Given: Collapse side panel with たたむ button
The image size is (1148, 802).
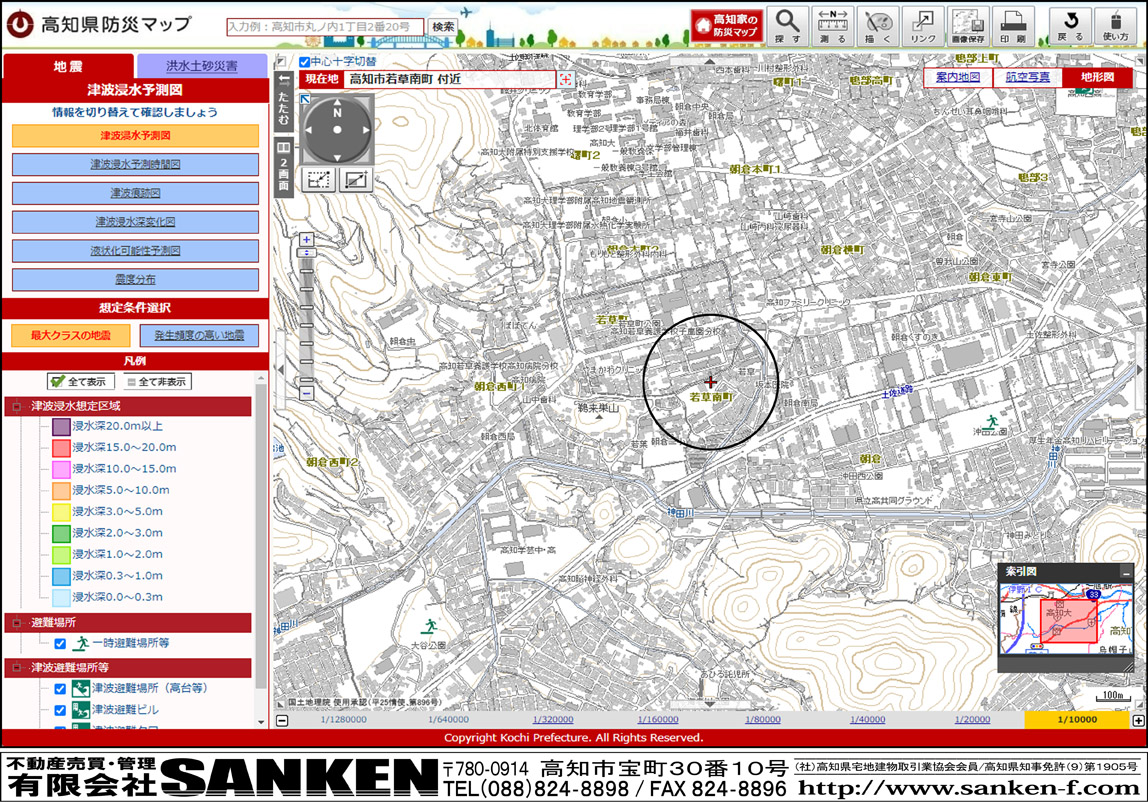Looking at the screenshot, I should (283, 102).
